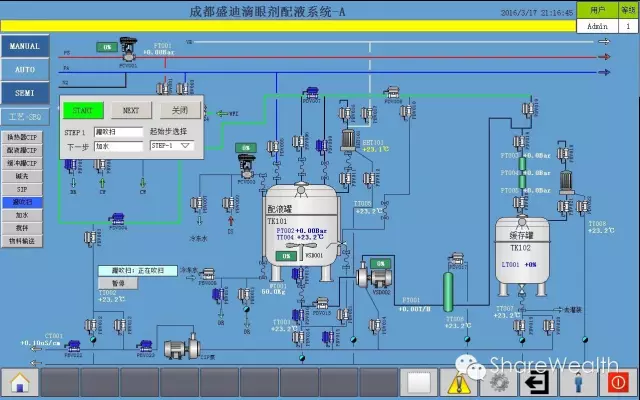
Task: Click the NEXT button
Action: (131, 110)
